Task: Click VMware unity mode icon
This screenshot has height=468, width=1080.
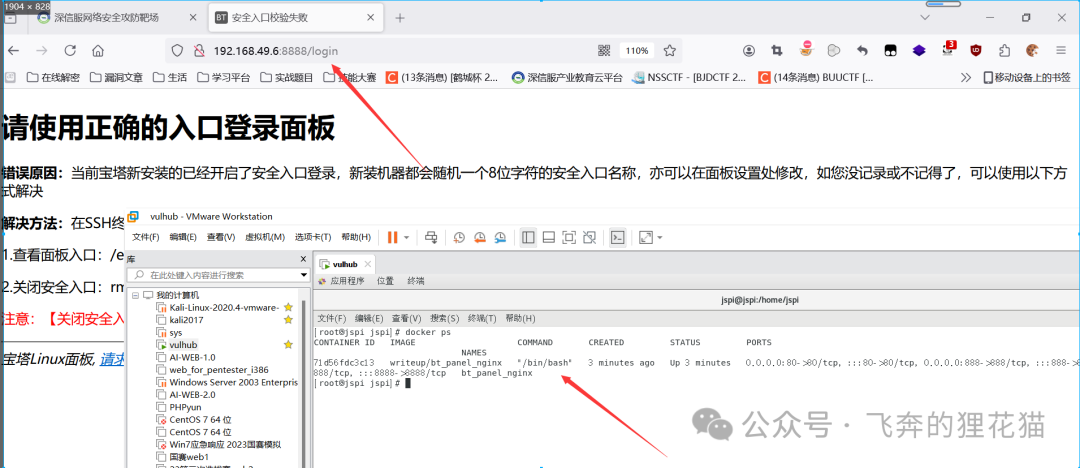Action: click(x=589, y=237)
